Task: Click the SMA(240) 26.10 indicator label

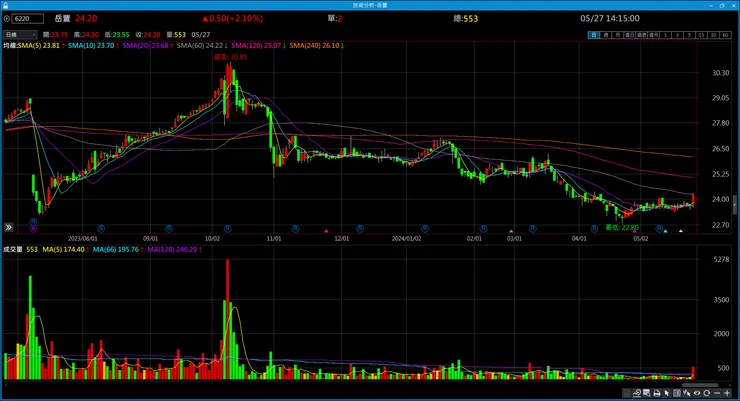Action: pos(314,45)
